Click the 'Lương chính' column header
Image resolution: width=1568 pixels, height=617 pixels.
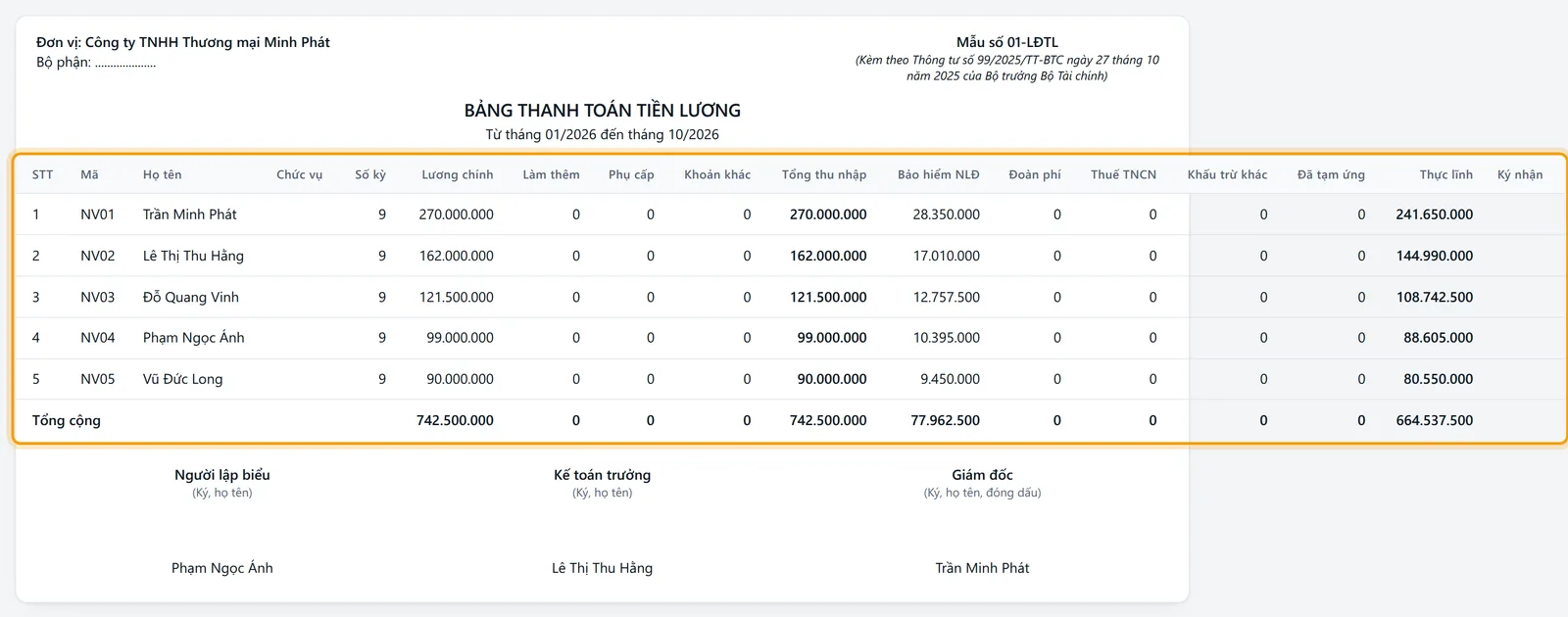pyautogui.click(x=457, y=174)
